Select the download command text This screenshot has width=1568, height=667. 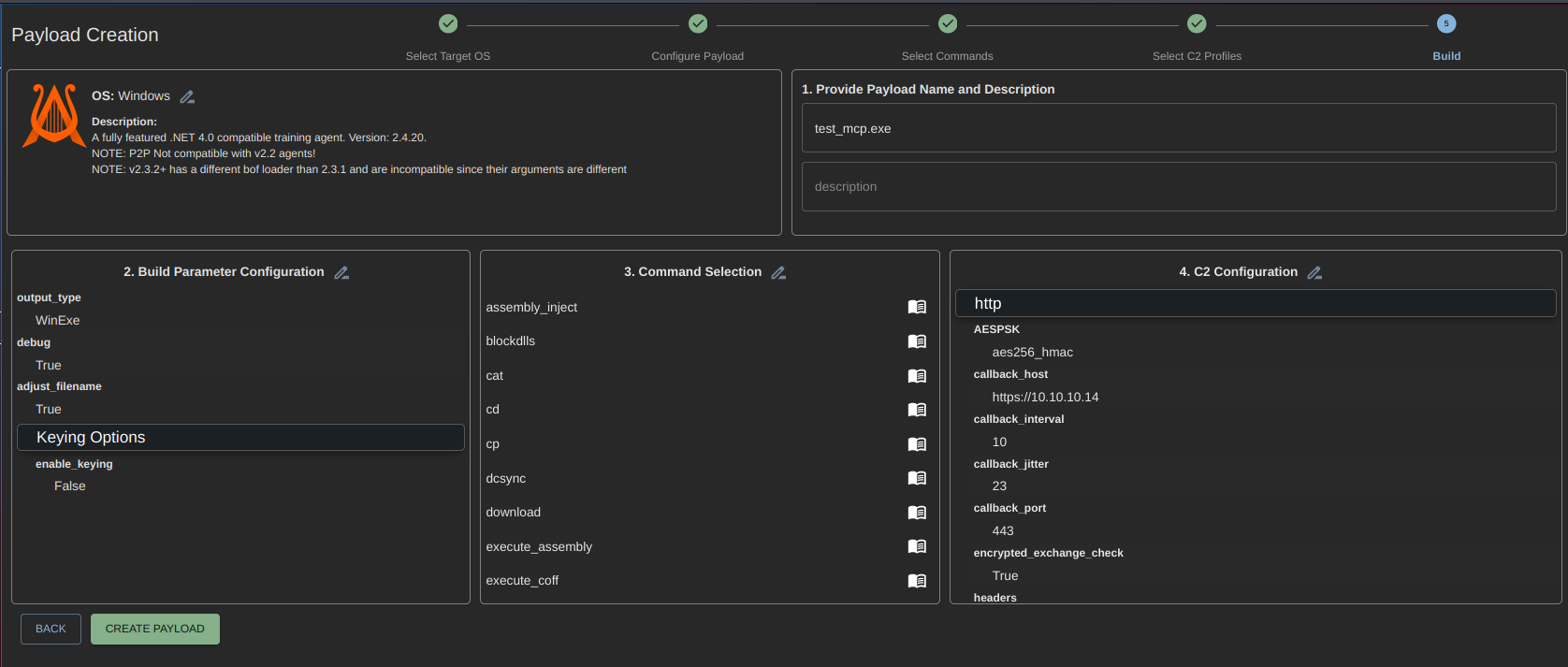click(x=514, y=513)
